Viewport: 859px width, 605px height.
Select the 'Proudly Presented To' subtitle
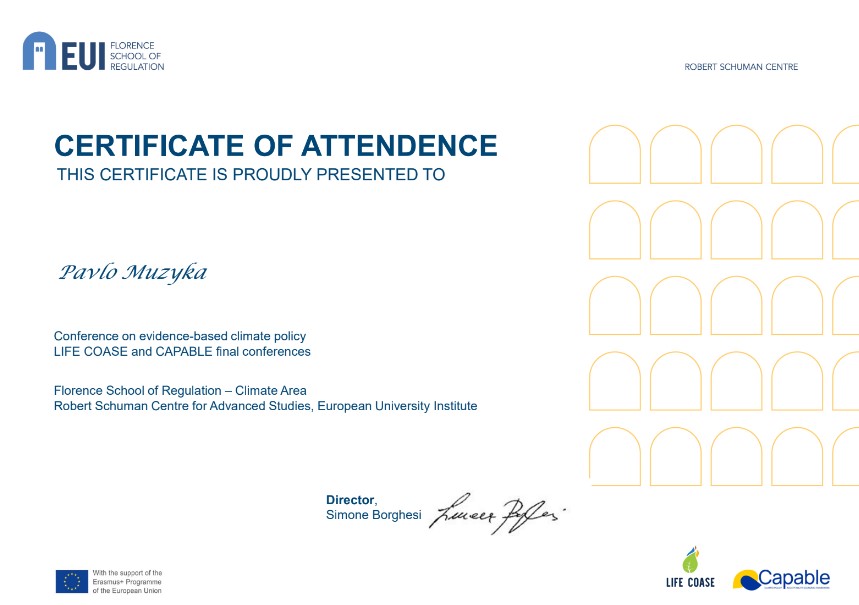click(250, 175)
